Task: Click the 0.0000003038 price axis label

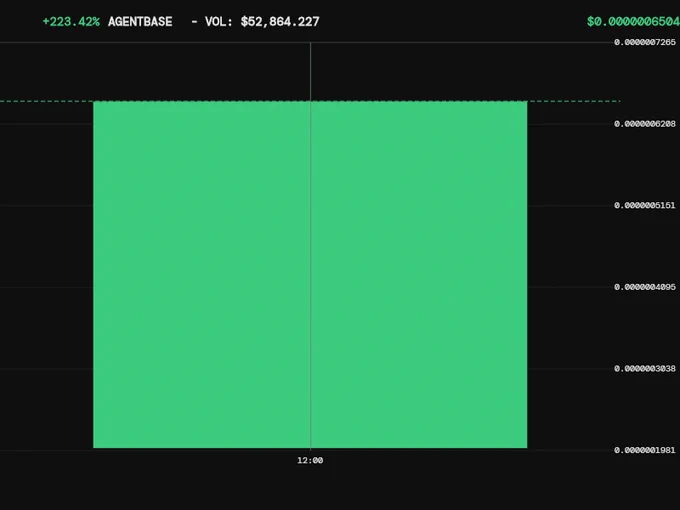Action: coord(644,369)
